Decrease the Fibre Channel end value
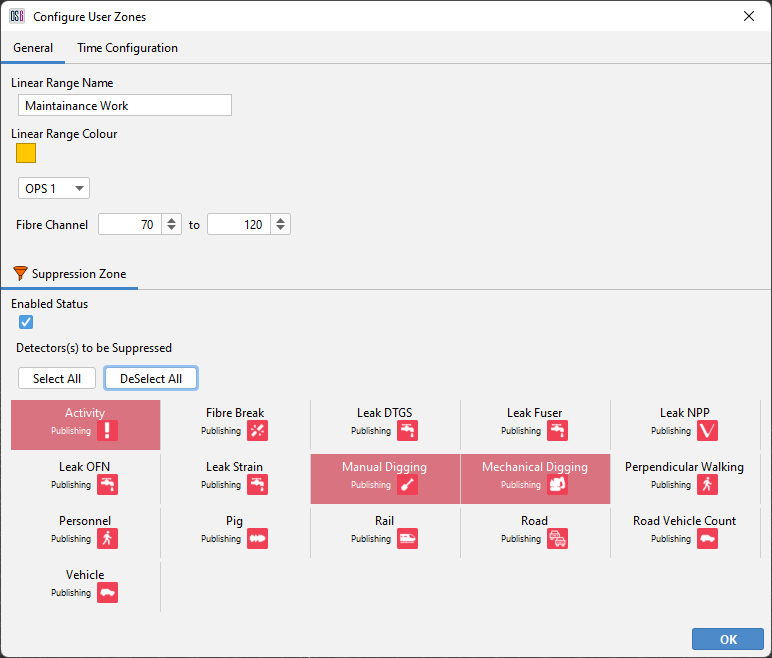 (x=281, y=230)
